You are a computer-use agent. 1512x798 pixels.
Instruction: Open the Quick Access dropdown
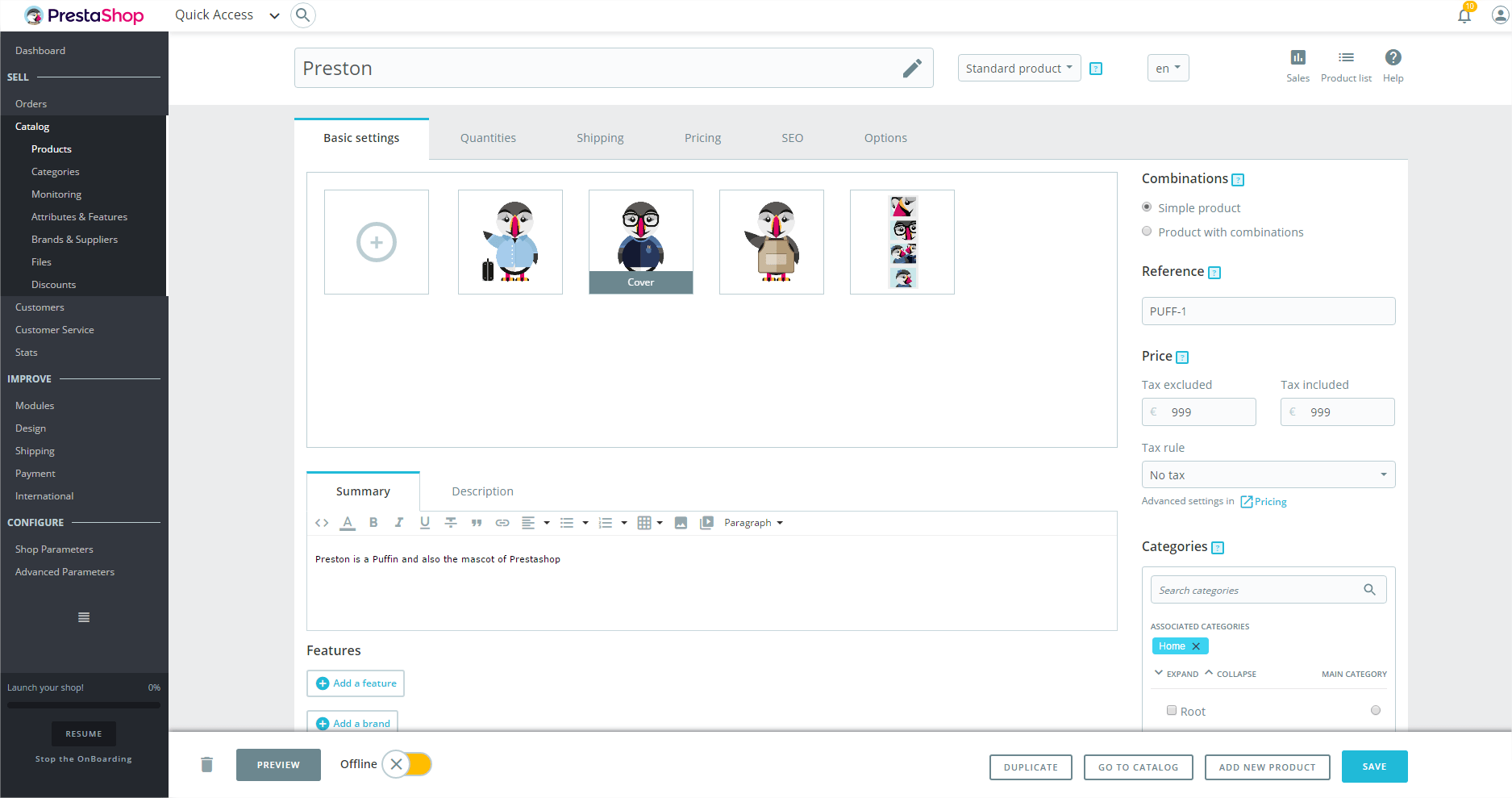pyautogui.click(x=227, y=15)
